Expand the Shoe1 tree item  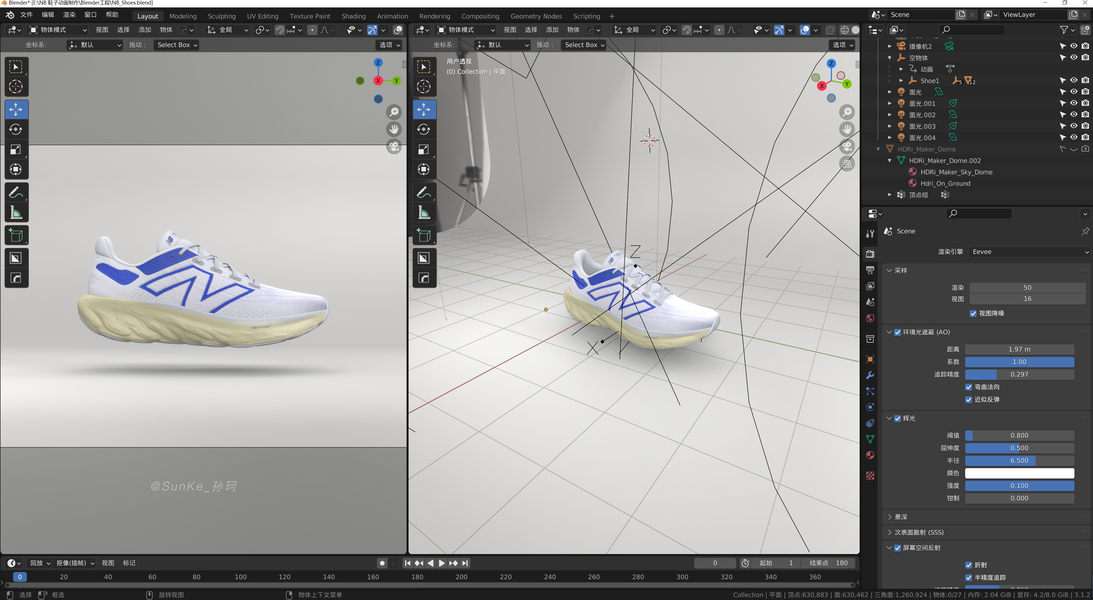coord(901,81)
